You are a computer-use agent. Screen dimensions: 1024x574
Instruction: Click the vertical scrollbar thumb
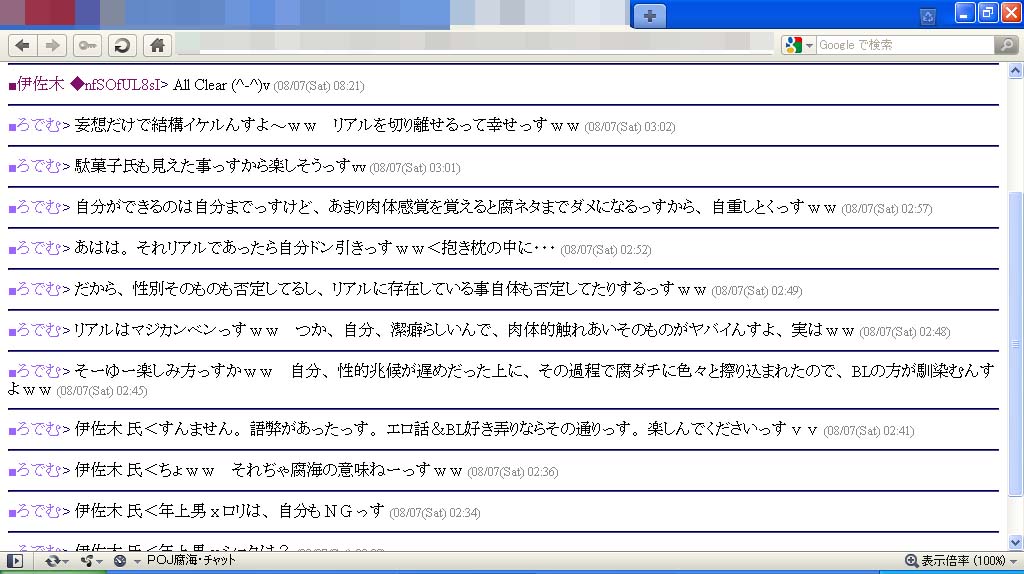point(1016,343)
